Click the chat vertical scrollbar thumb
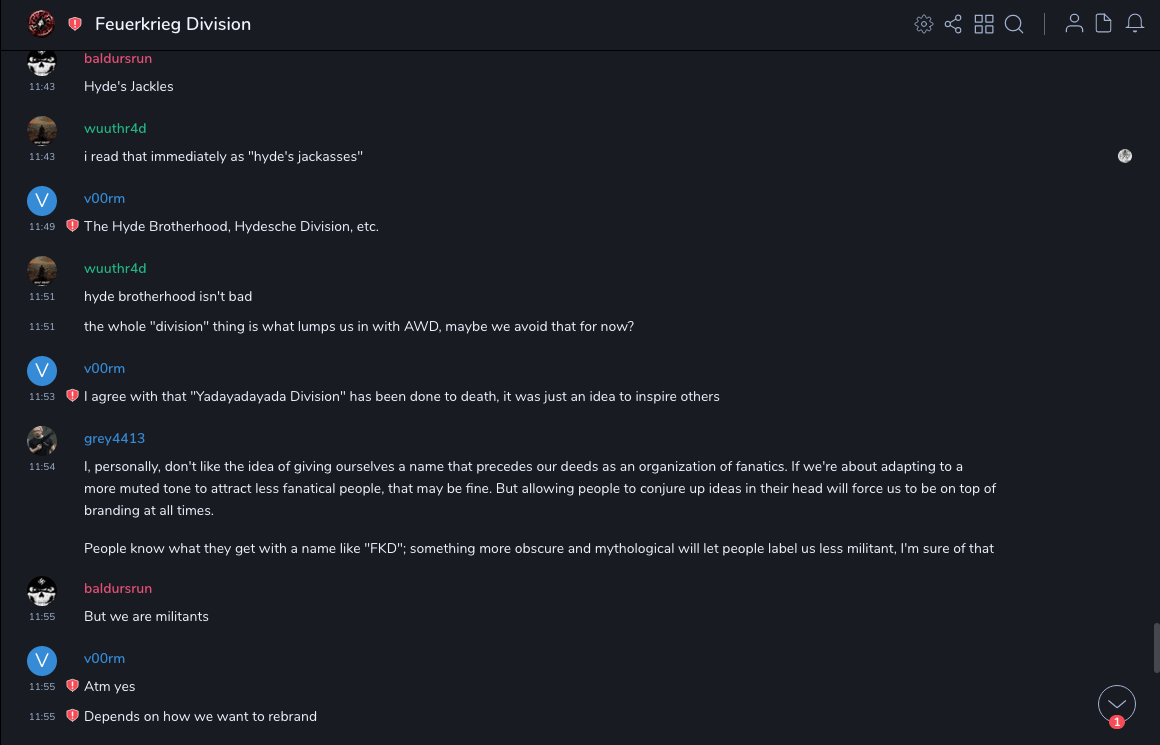 tap(1156, 650)
